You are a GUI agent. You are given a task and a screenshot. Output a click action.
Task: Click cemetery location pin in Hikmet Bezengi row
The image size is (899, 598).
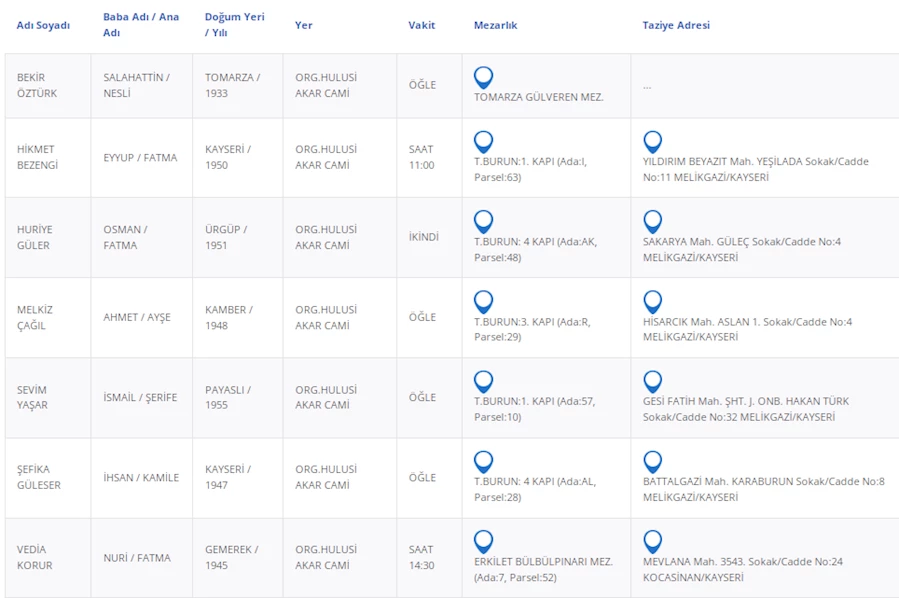pos(483,141)
